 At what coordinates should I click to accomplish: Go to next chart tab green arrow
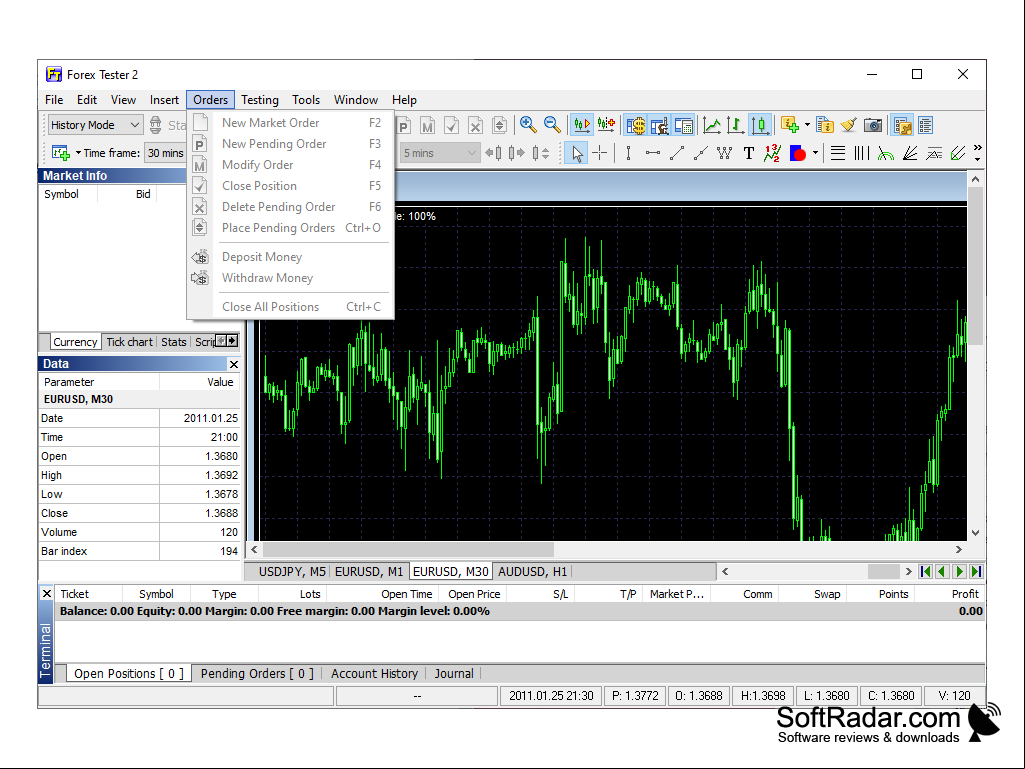[x=959, y=572]
